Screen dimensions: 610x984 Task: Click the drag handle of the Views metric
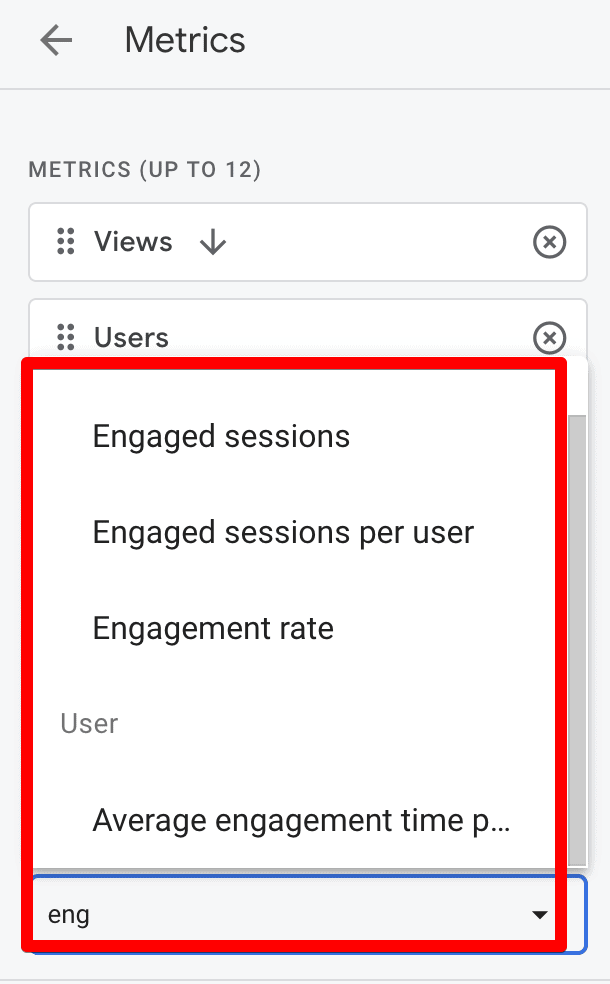(65, 242)
